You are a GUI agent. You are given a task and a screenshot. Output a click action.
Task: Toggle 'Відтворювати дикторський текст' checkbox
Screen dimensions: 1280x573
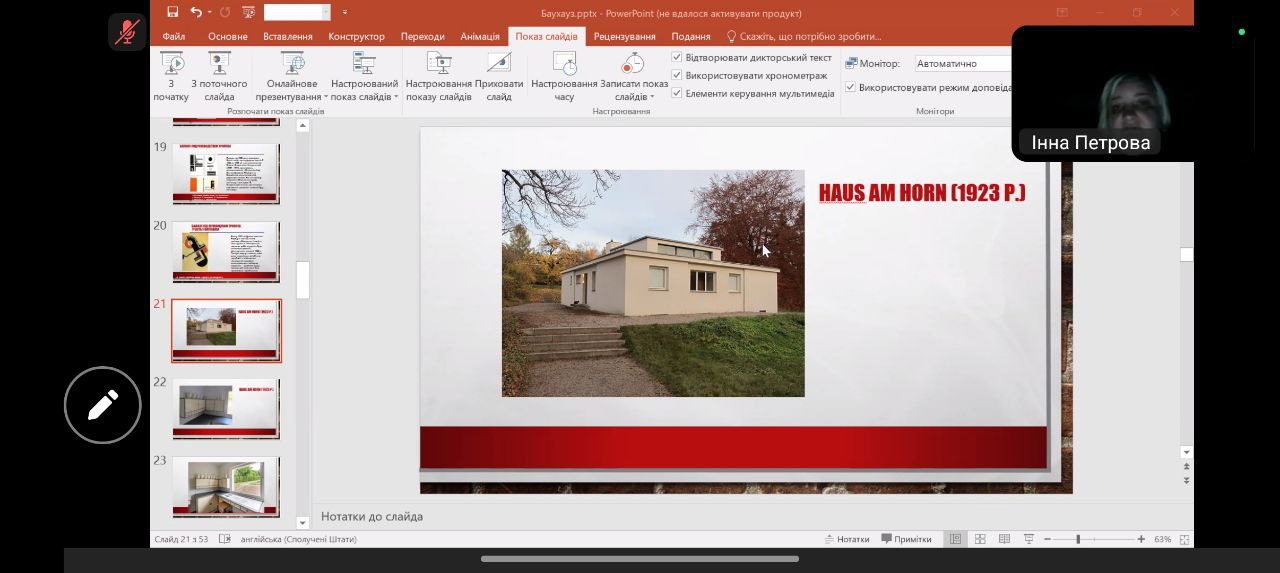(677, 57)
